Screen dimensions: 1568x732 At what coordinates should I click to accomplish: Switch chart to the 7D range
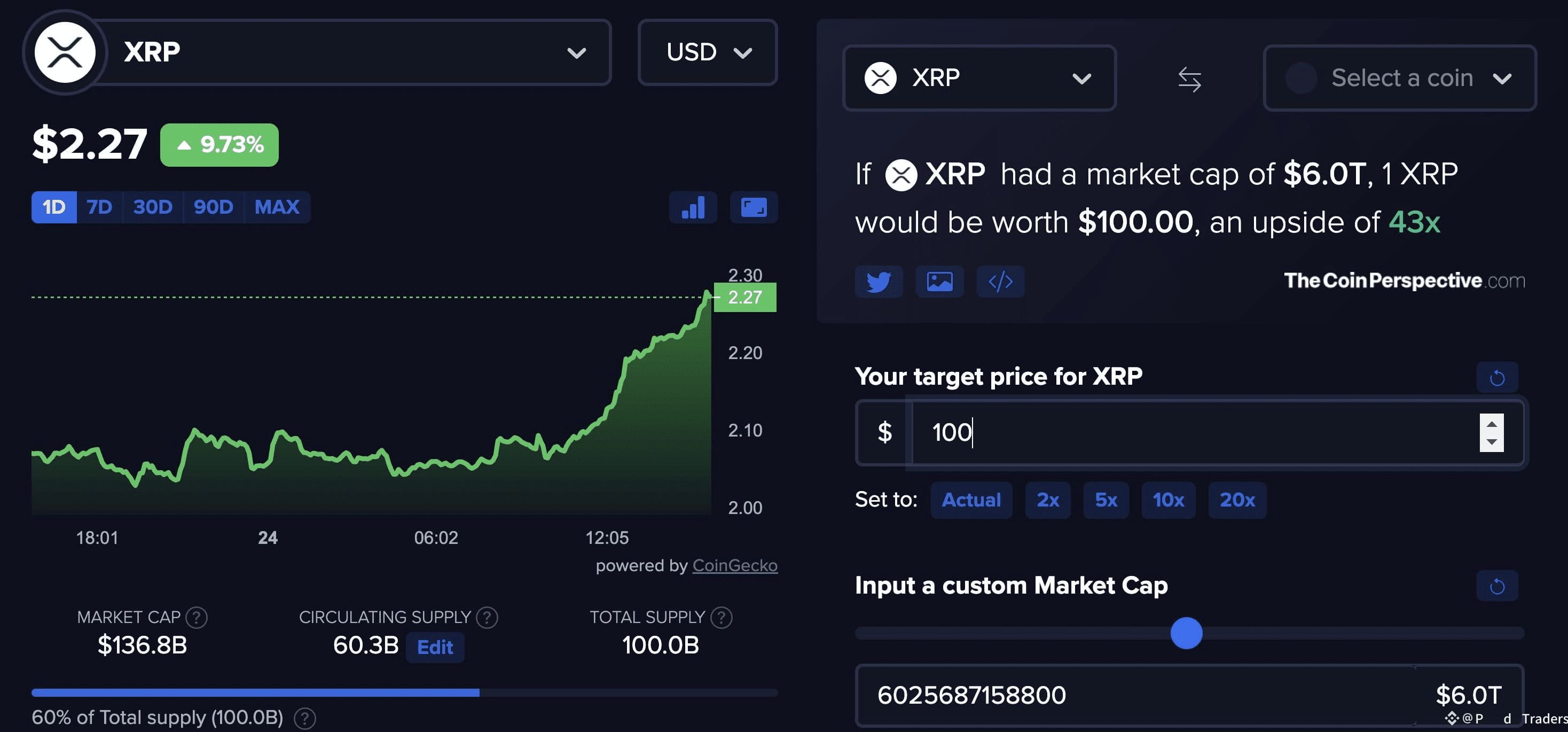[x=99, y=207]
